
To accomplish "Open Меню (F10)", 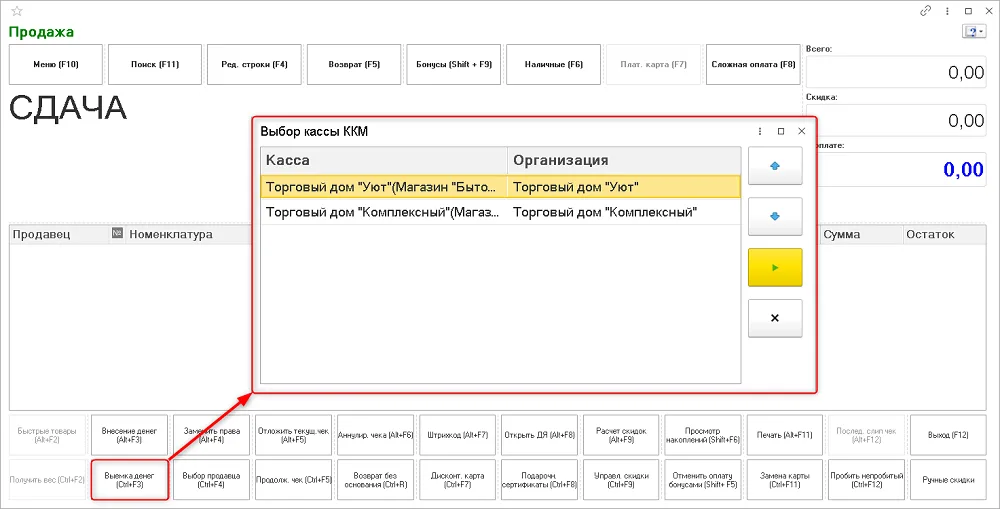I will point(55,64).
